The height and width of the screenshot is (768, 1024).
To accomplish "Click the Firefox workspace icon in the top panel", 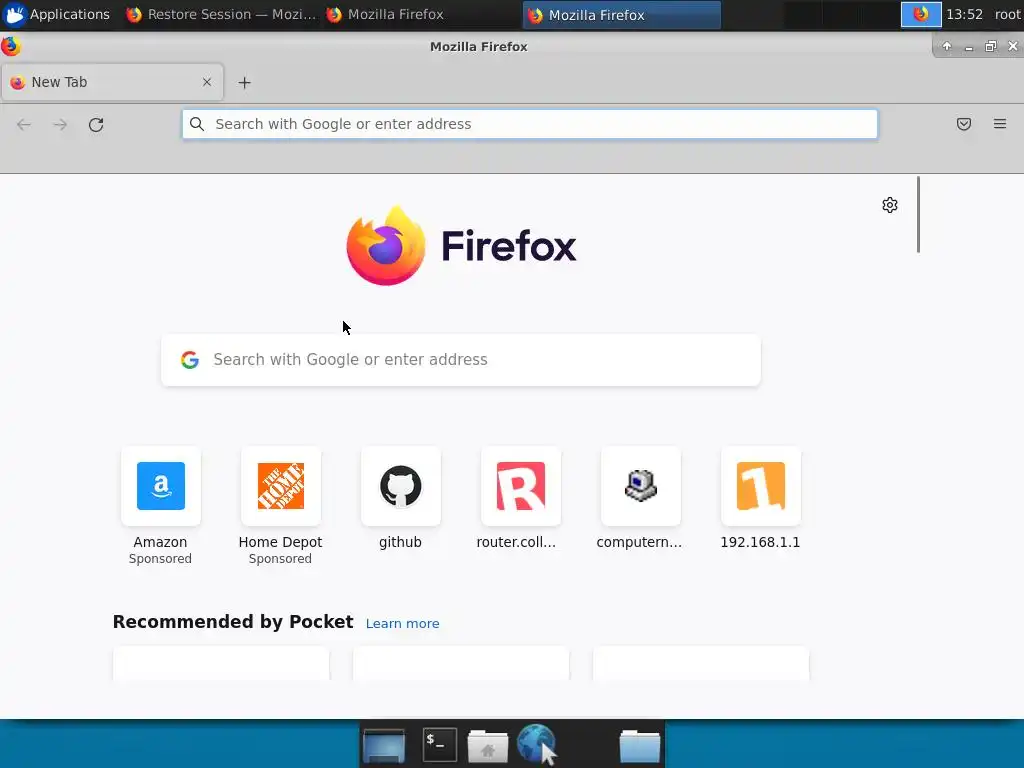I will coord(921,14).
